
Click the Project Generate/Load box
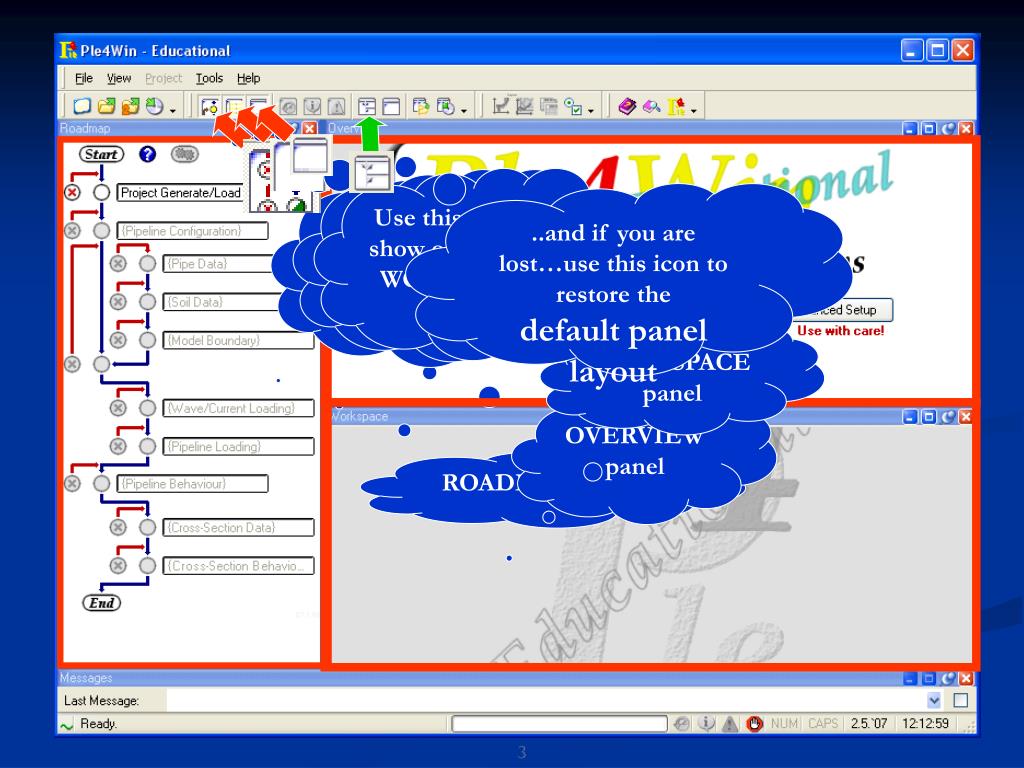tap(182, 193)
